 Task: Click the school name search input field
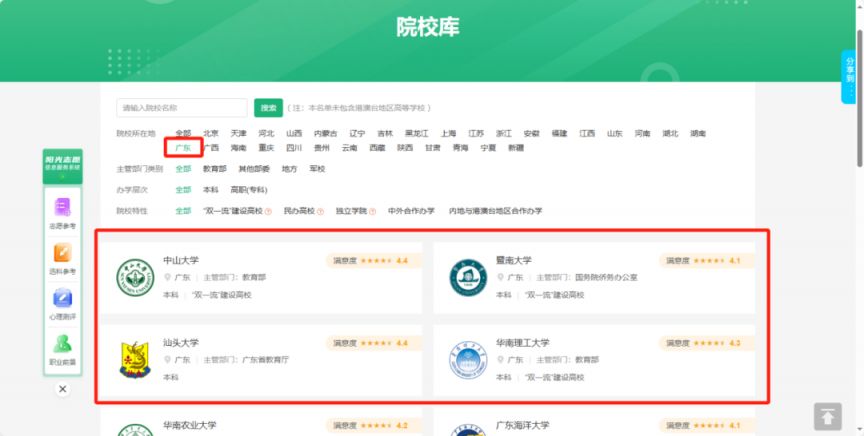coord(181,107)
